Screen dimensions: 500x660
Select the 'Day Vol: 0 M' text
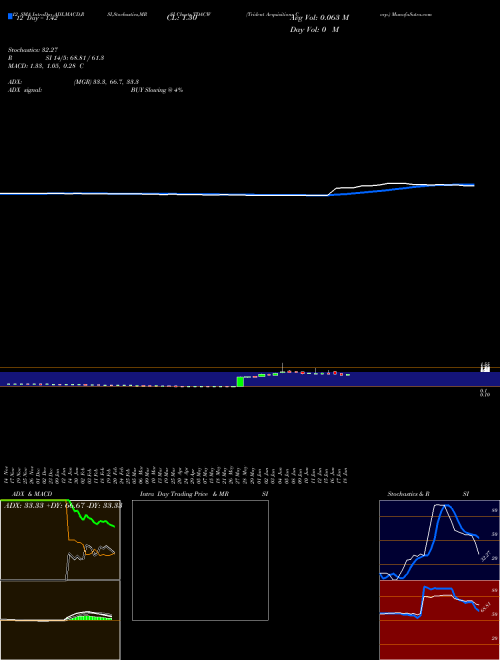[314, 30]
